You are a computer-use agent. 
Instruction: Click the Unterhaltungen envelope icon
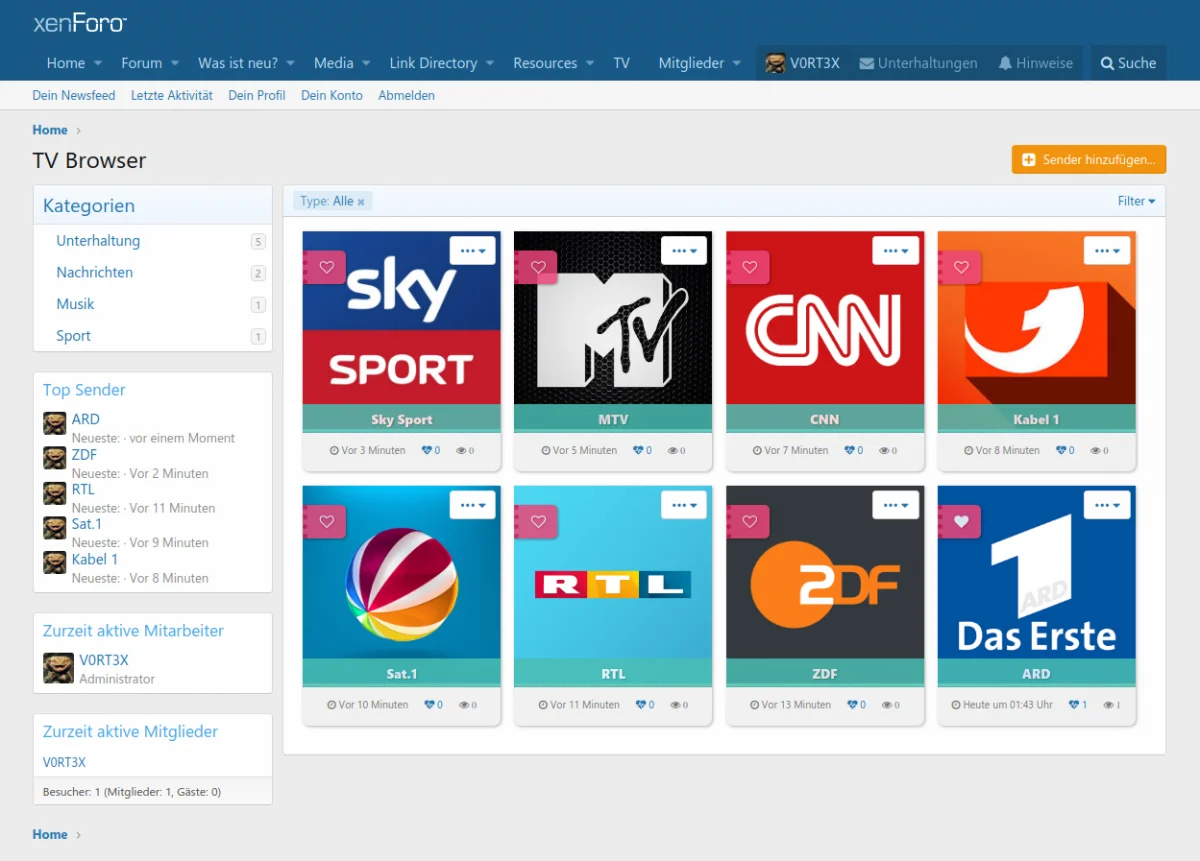click(x=866, y=63)
